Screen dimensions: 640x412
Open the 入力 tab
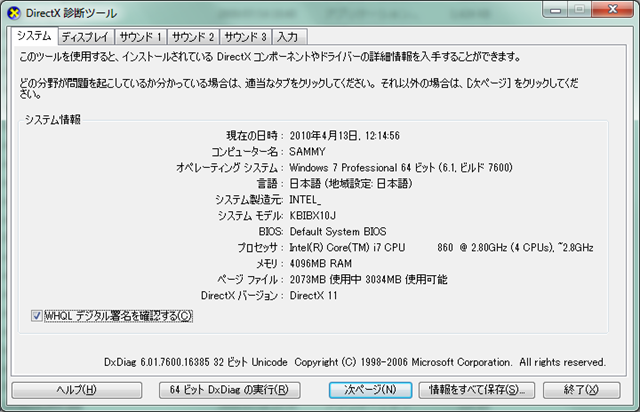[289, 37]
